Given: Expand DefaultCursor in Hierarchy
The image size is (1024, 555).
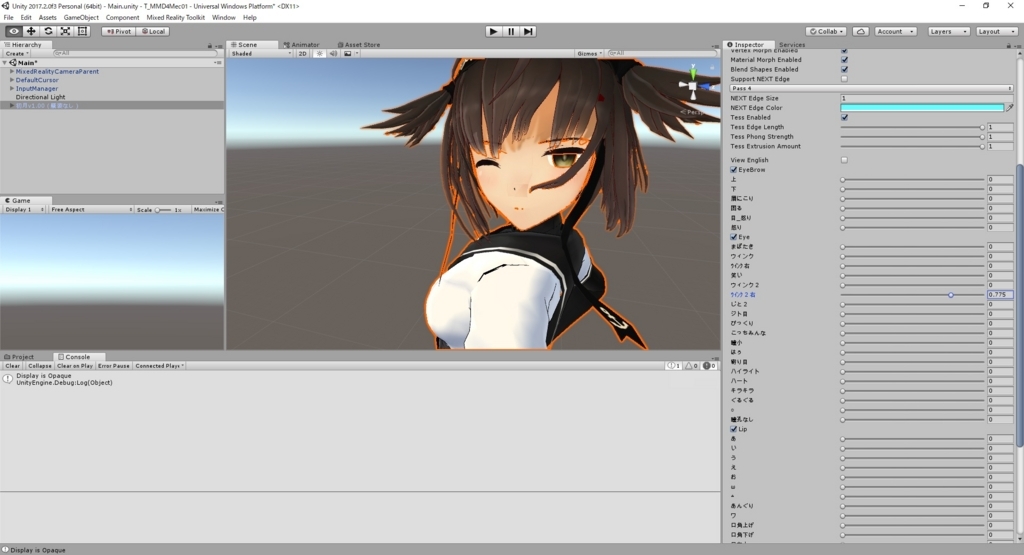Looking at the screenshot, I should (12, 80).
